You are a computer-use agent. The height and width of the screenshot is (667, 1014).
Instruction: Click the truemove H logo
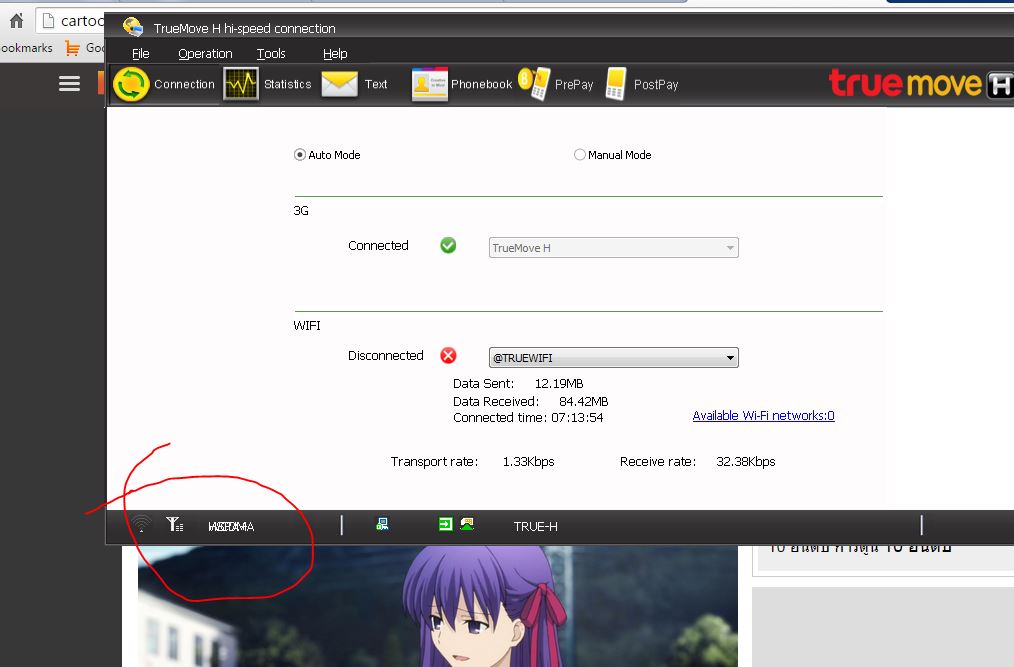coord(921,84)
